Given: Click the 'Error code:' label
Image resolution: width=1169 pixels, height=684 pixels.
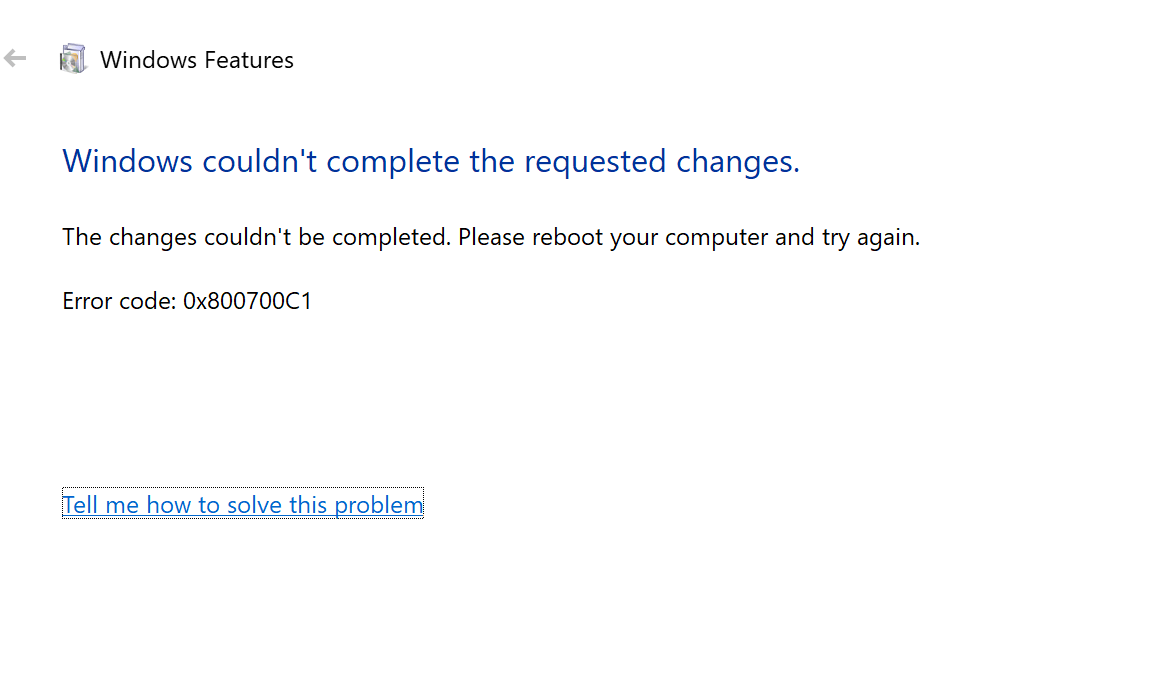Looking at the screenshot, I should (x=119, y=301).
